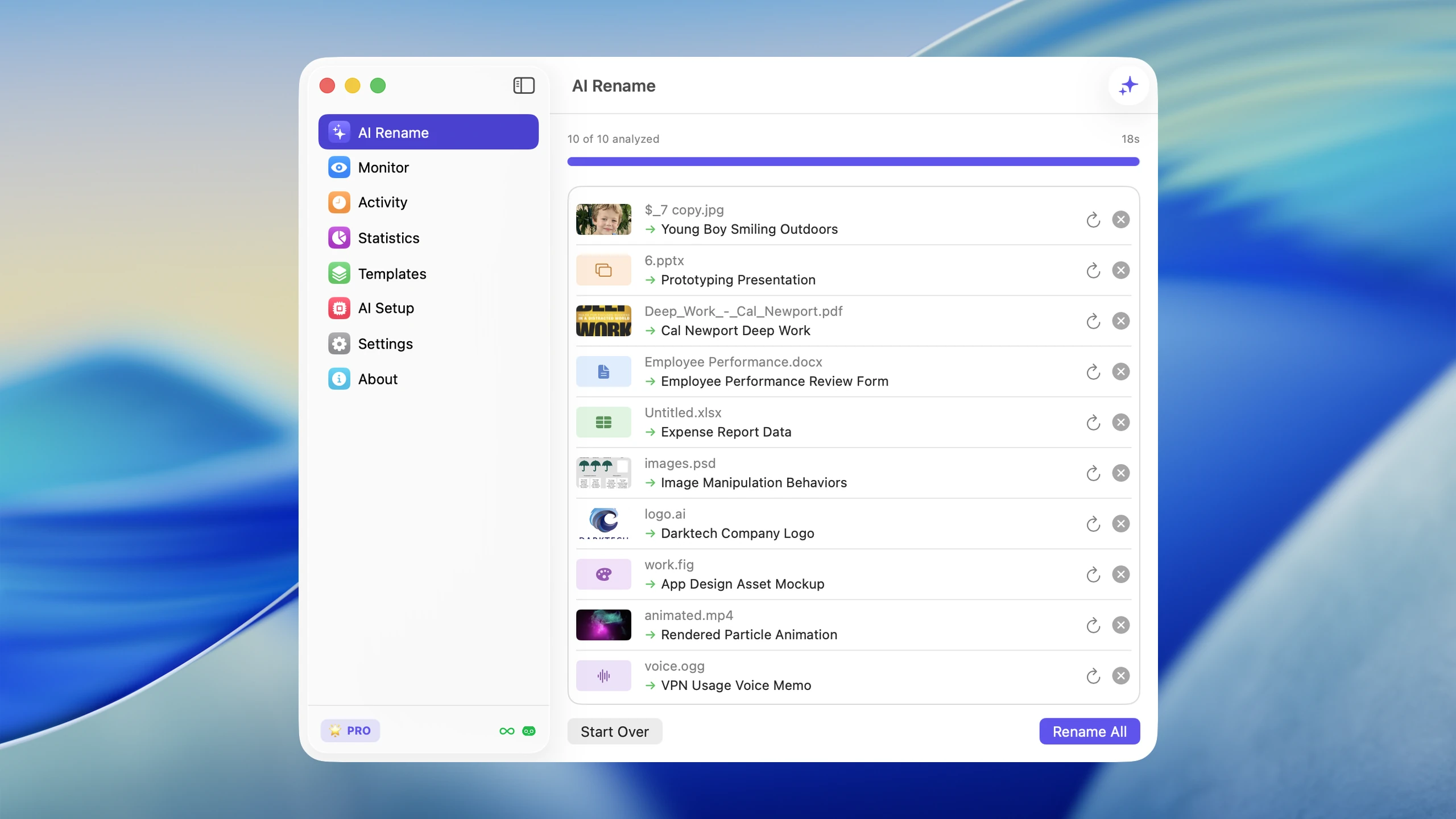The height and width of the screenshot is (819, 1456).
Task: Click the analysis progress bar
Action: pyautogui.click(x=853, y=162)
